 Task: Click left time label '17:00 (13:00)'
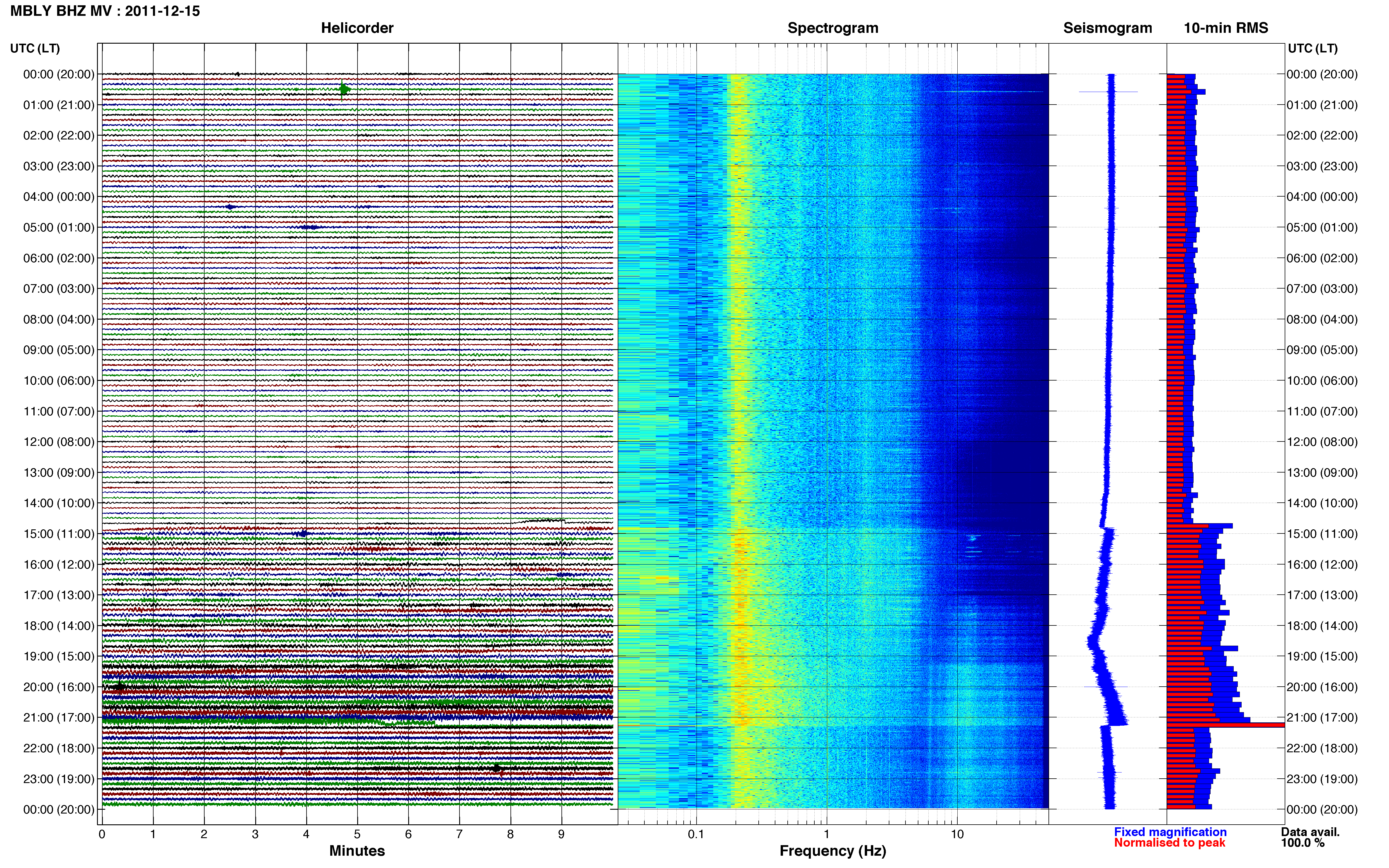pos(59,595)
